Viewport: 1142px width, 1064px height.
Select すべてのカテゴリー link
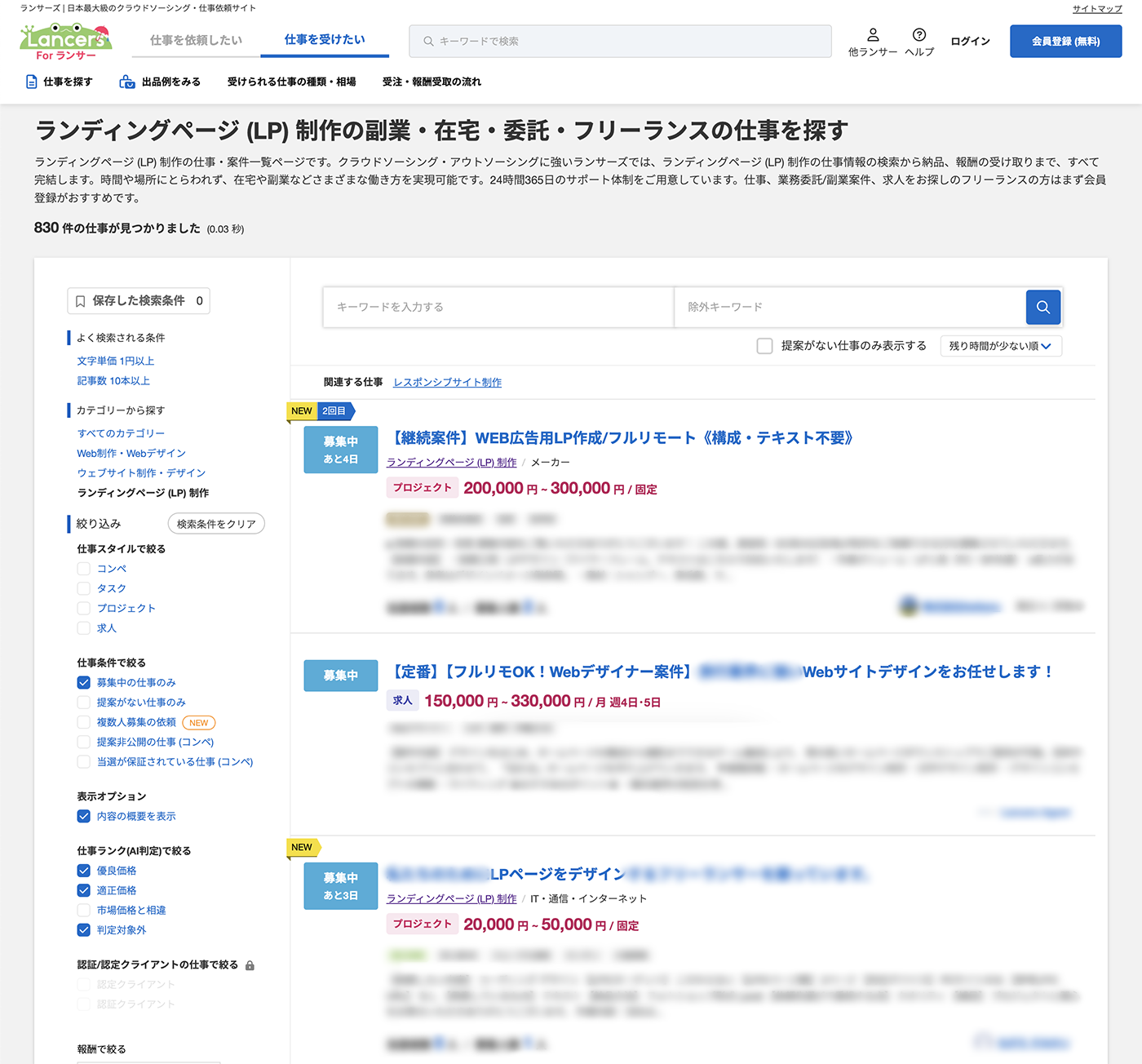(121, 433)
